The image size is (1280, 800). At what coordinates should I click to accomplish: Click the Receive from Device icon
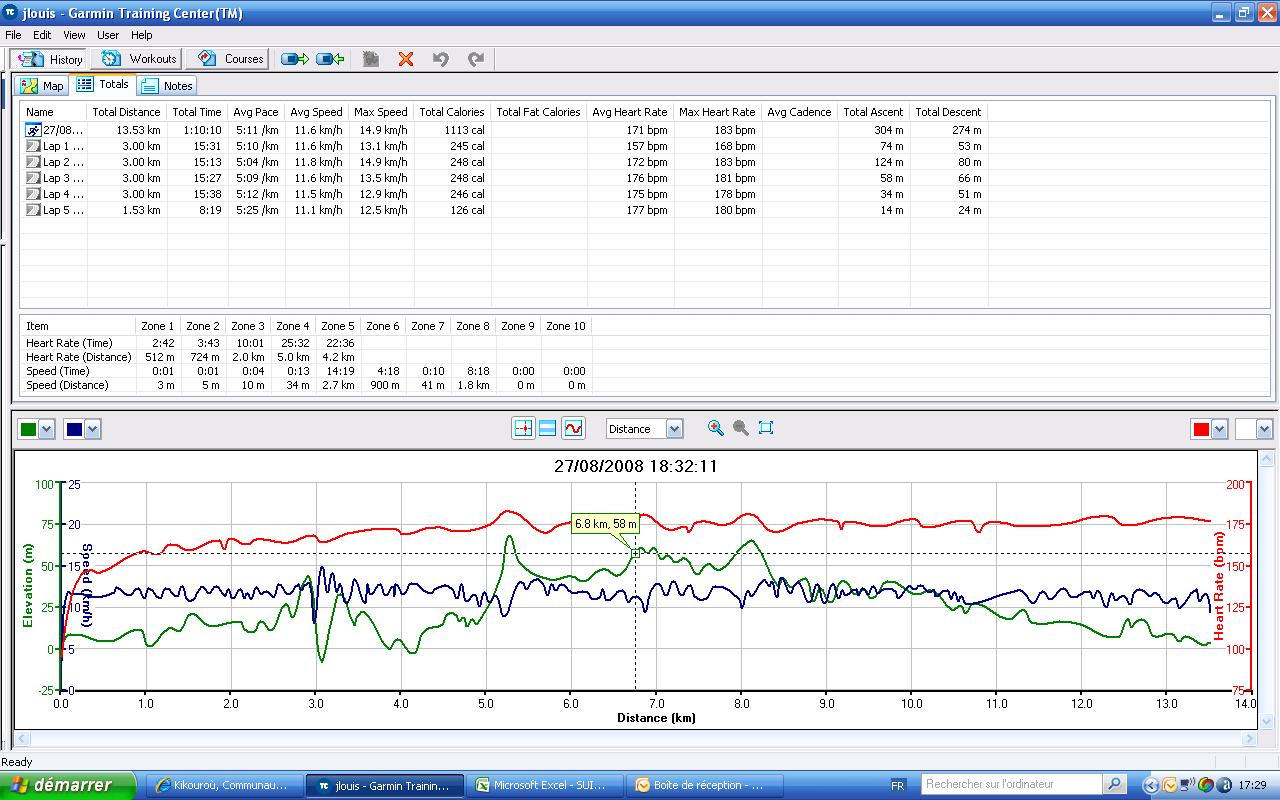[x=331, y=59]
